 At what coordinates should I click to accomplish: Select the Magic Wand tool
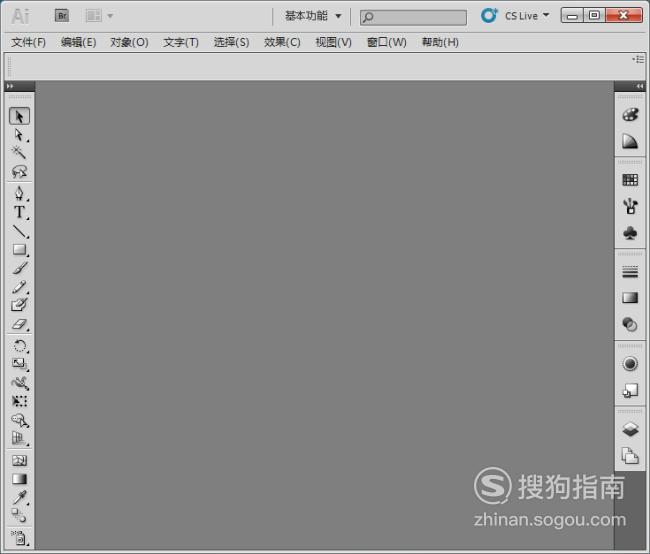coord(19,153)
